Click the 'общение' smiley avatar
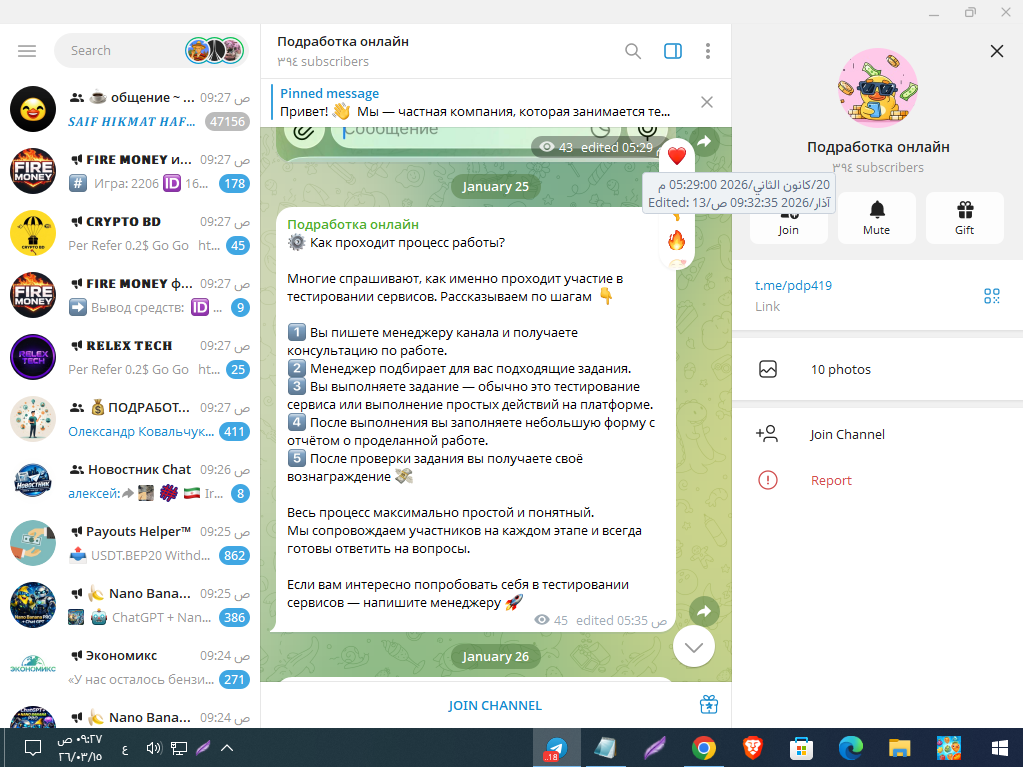Image resolution: width=1023 pixels, height=767 pixels. 33,109
